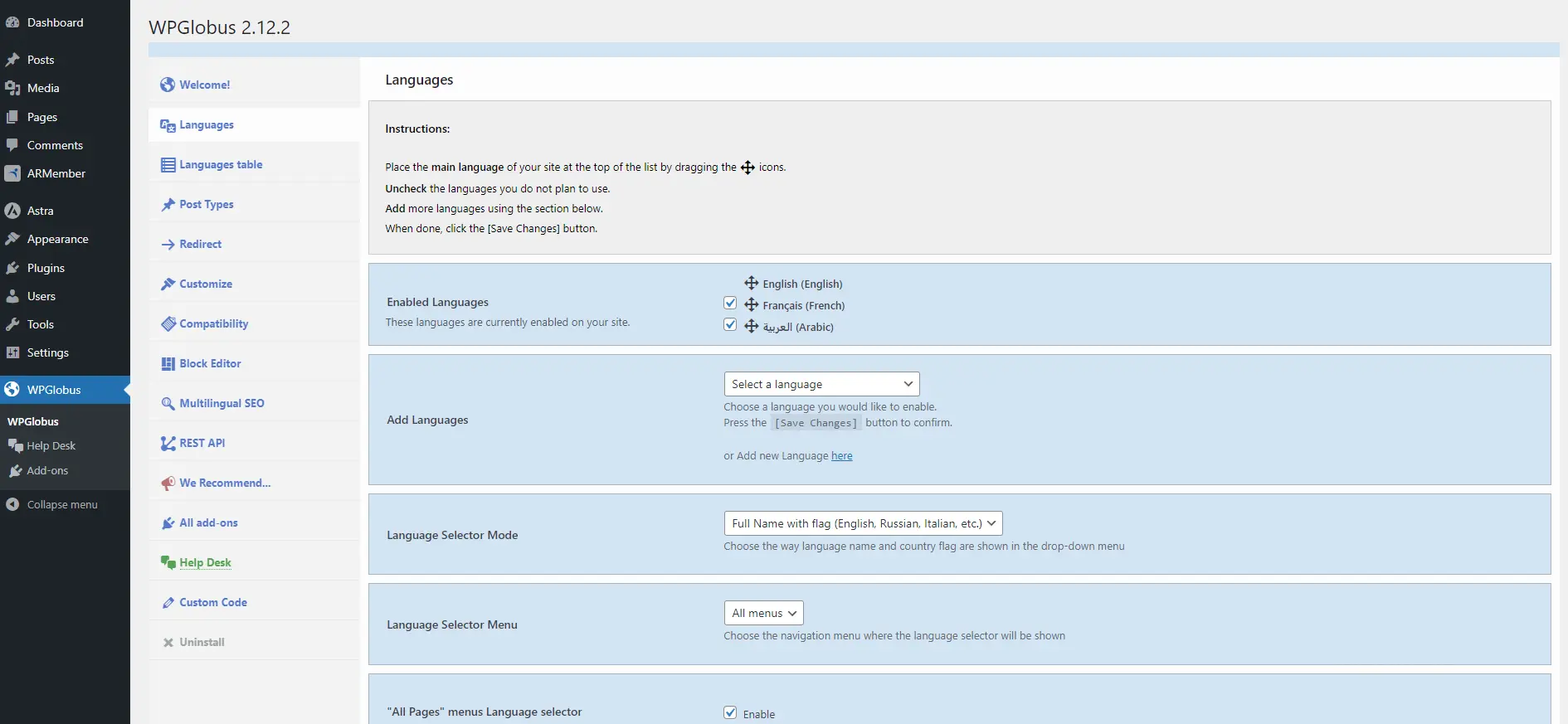This screenshot has height=724, width=1568.
Task: Click the WPGlobus 2.12.2 title
Action: (220, 27)
